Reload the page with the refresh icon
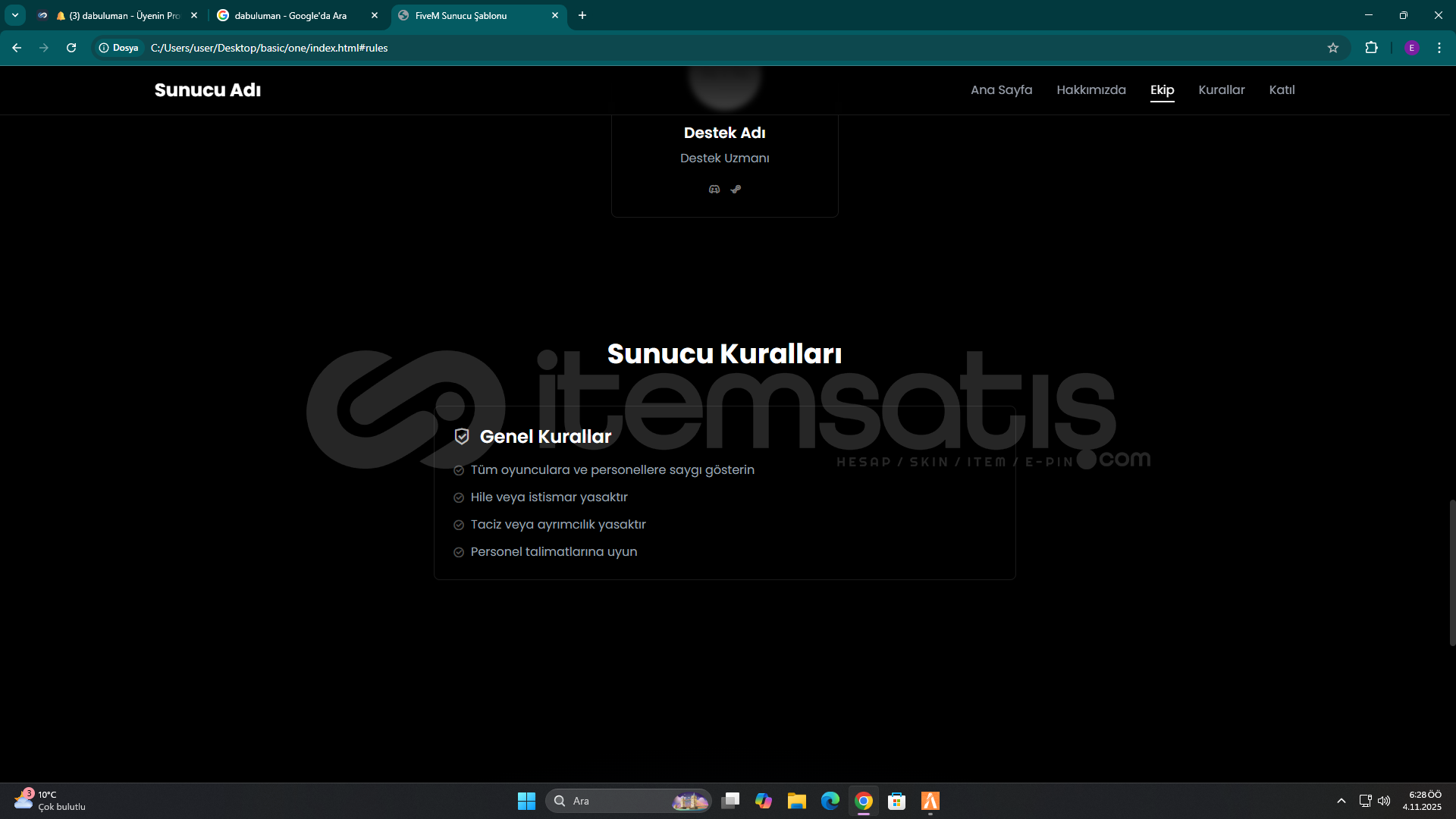Image resolution: width=1456 pixels, height=819 pixels. click(x=71, y=48)
